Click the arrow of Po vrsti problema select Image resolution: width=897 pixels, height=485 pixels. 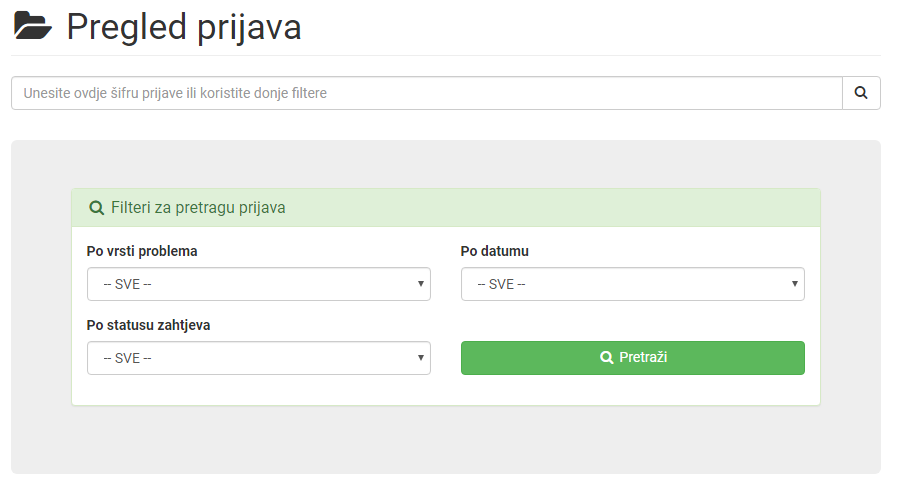tap(420, 284)
